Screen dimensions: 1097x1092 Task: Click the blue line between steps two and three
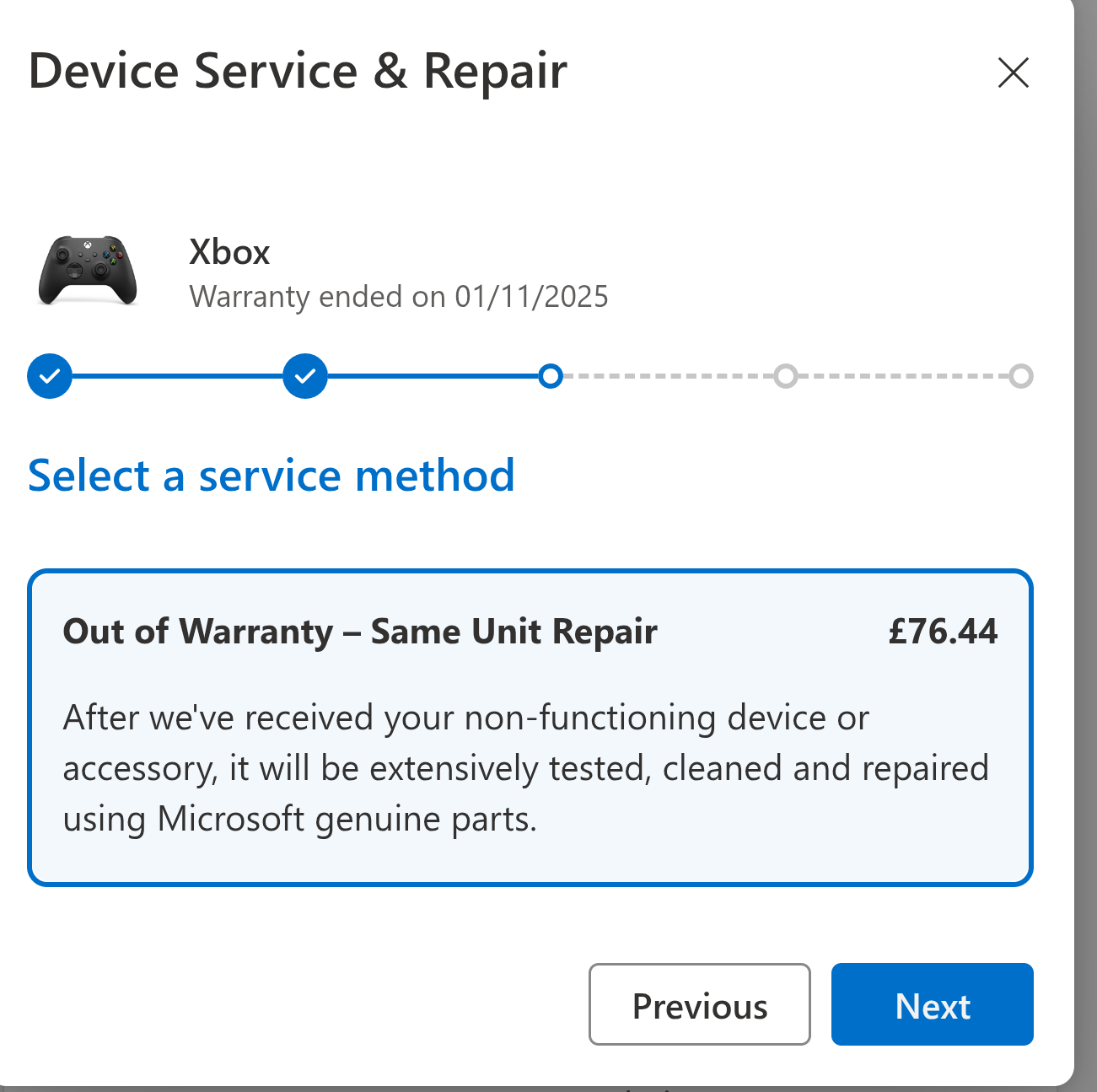tap(433, 376)
